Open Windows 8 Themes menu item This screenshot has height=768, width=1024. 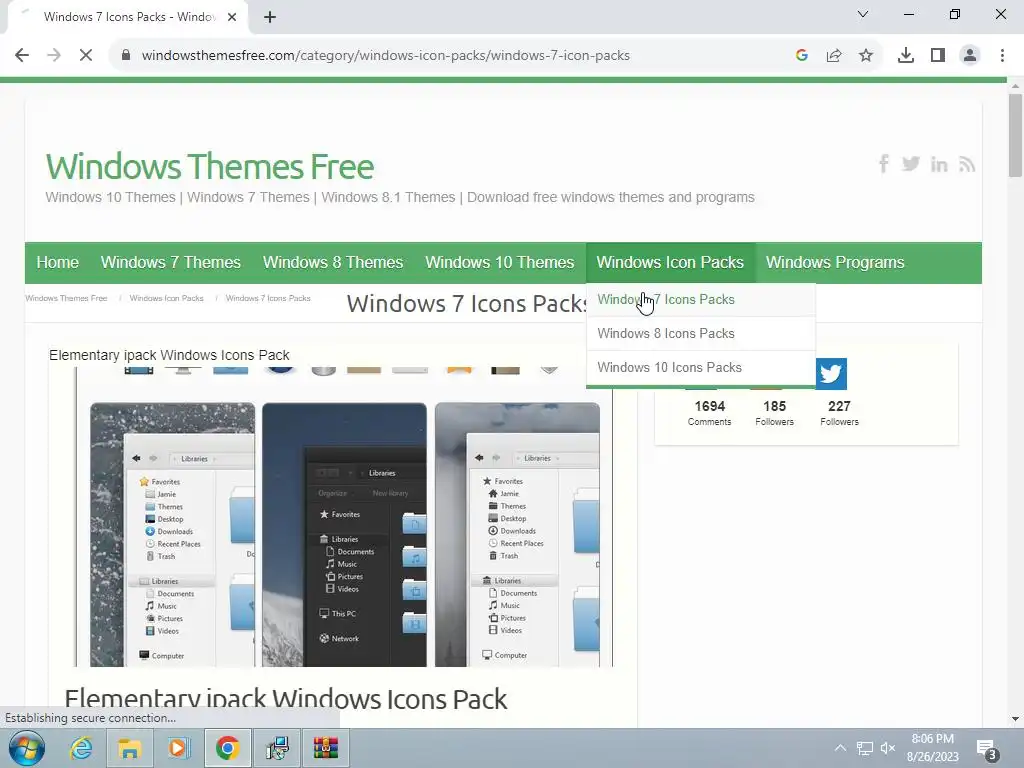333,263
